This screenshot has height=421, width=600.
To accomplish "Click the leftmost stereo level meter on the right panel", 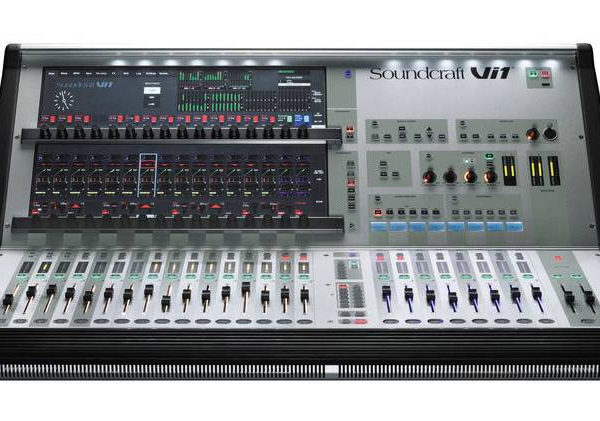I will (x=509, y=171).
